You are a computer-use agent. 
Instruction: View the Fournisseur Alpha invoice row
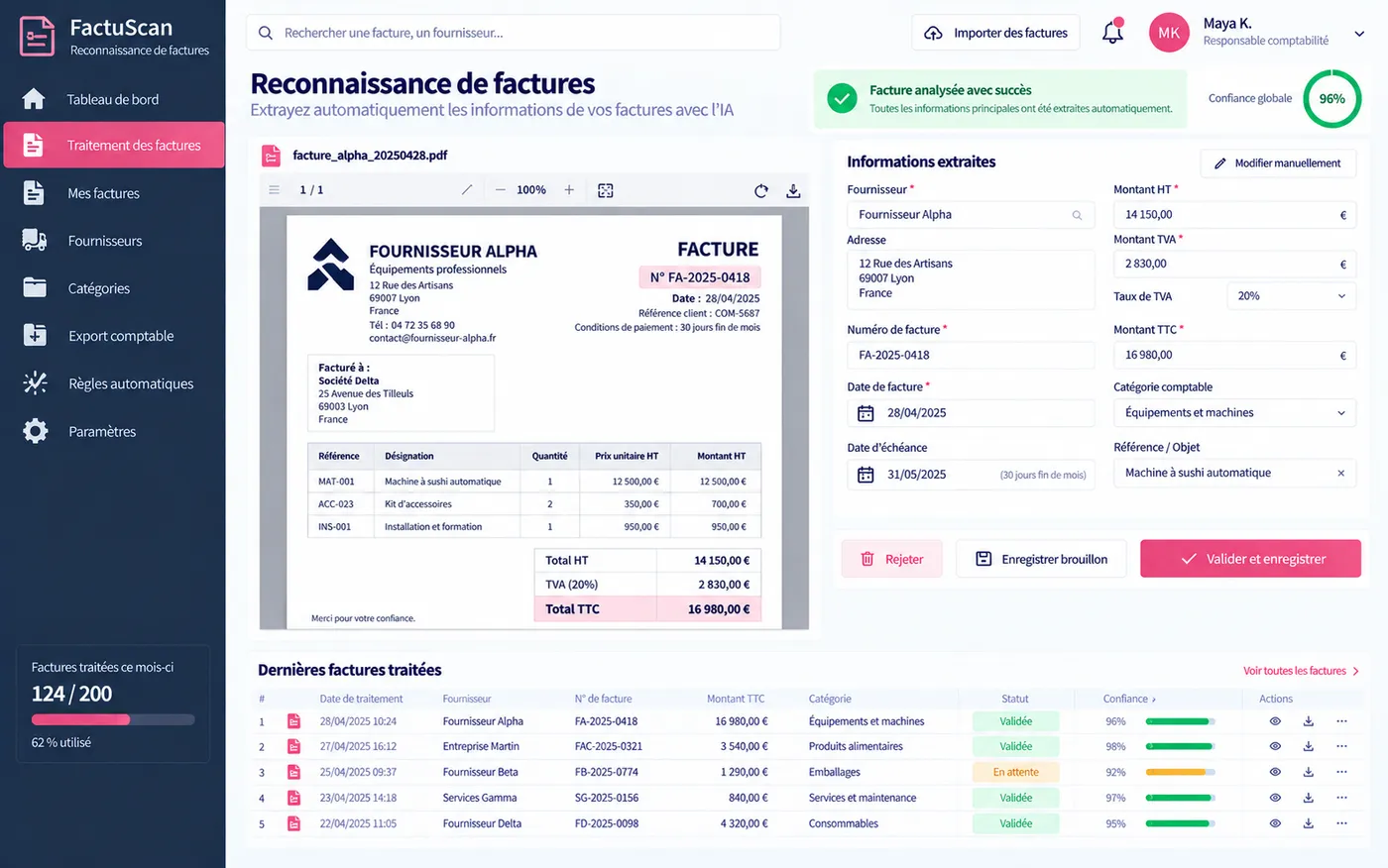[x=1275, y=721]
